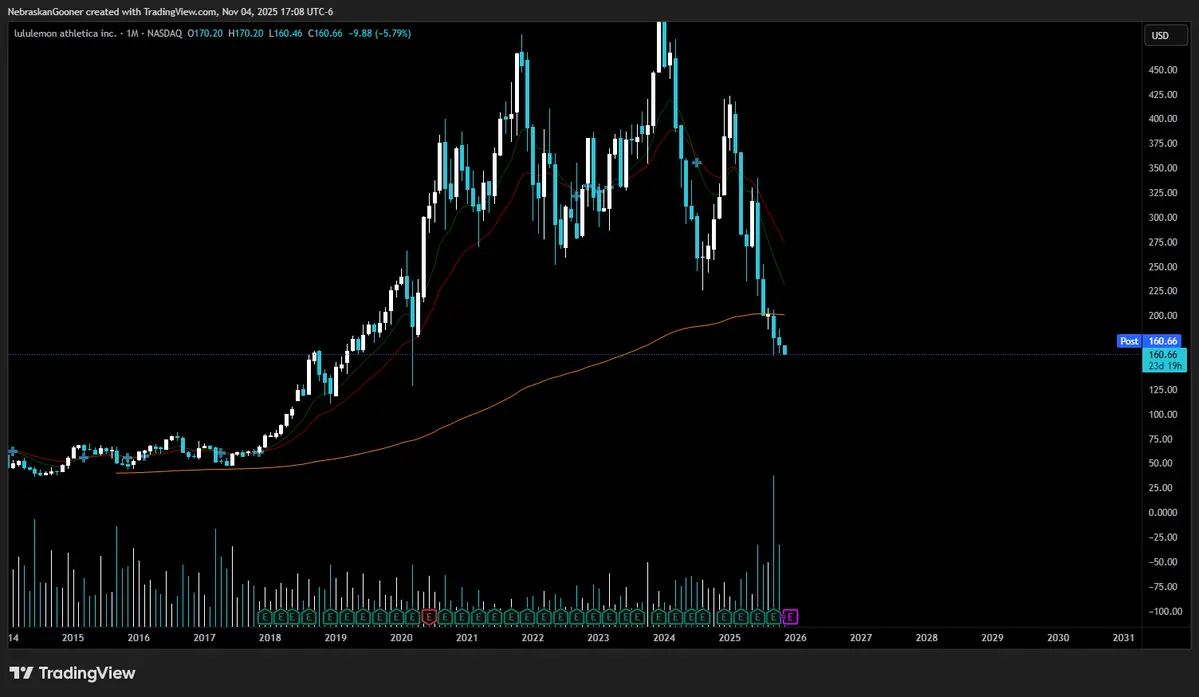This screenshot has width=1199, height=697.
Task: Click the NebraskanGooner created with TradingView.com header
Action: (170, 11)
